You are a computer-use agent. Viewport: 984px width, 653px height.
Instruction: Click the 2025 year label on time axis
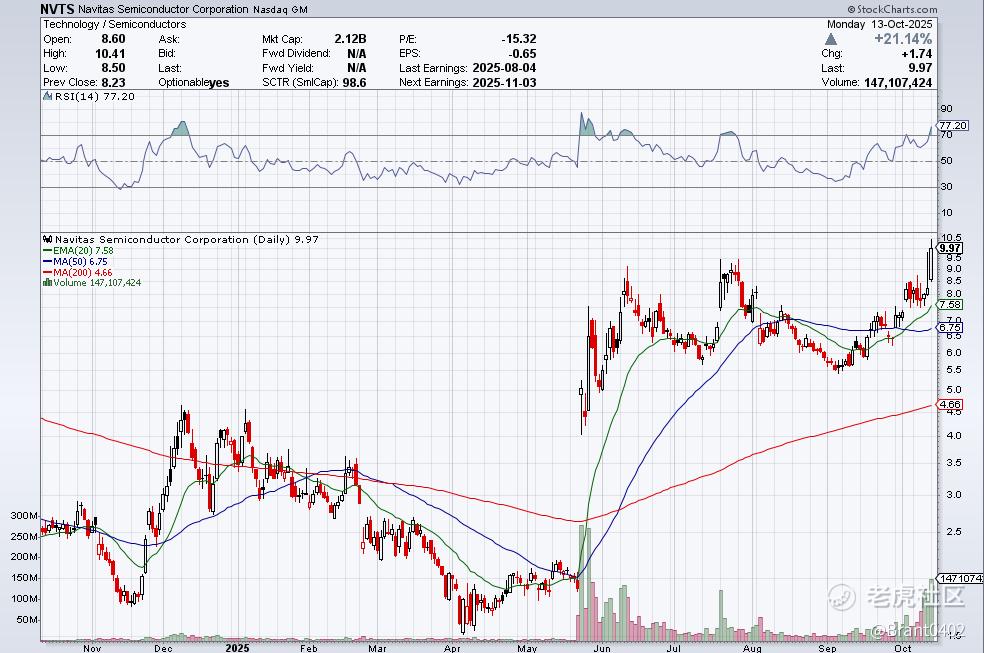[238, 648]
